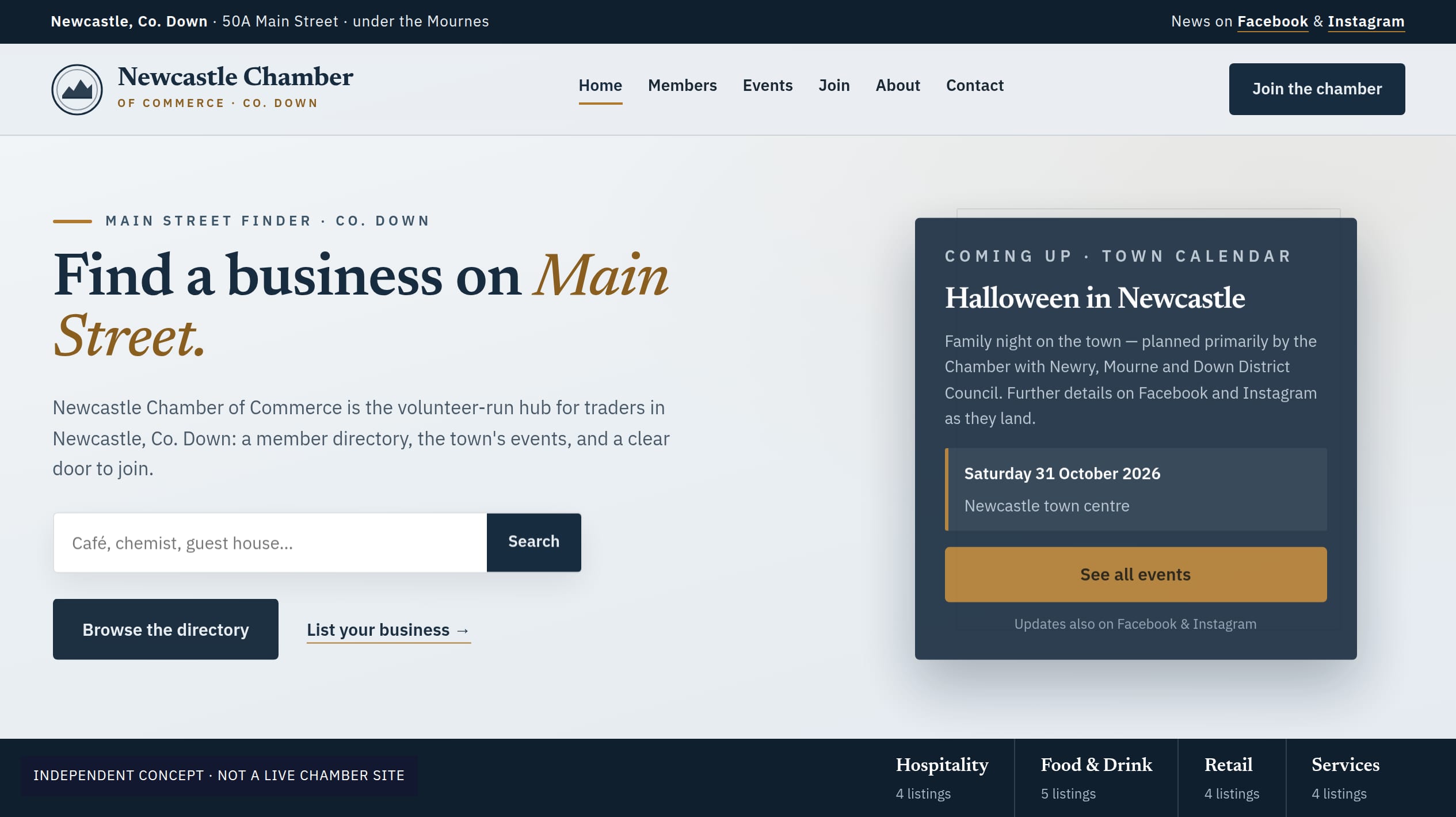Open the Facebook link in top bar
The width and height of the screenshot is (1456, 817).
[x=1272, y=22]
